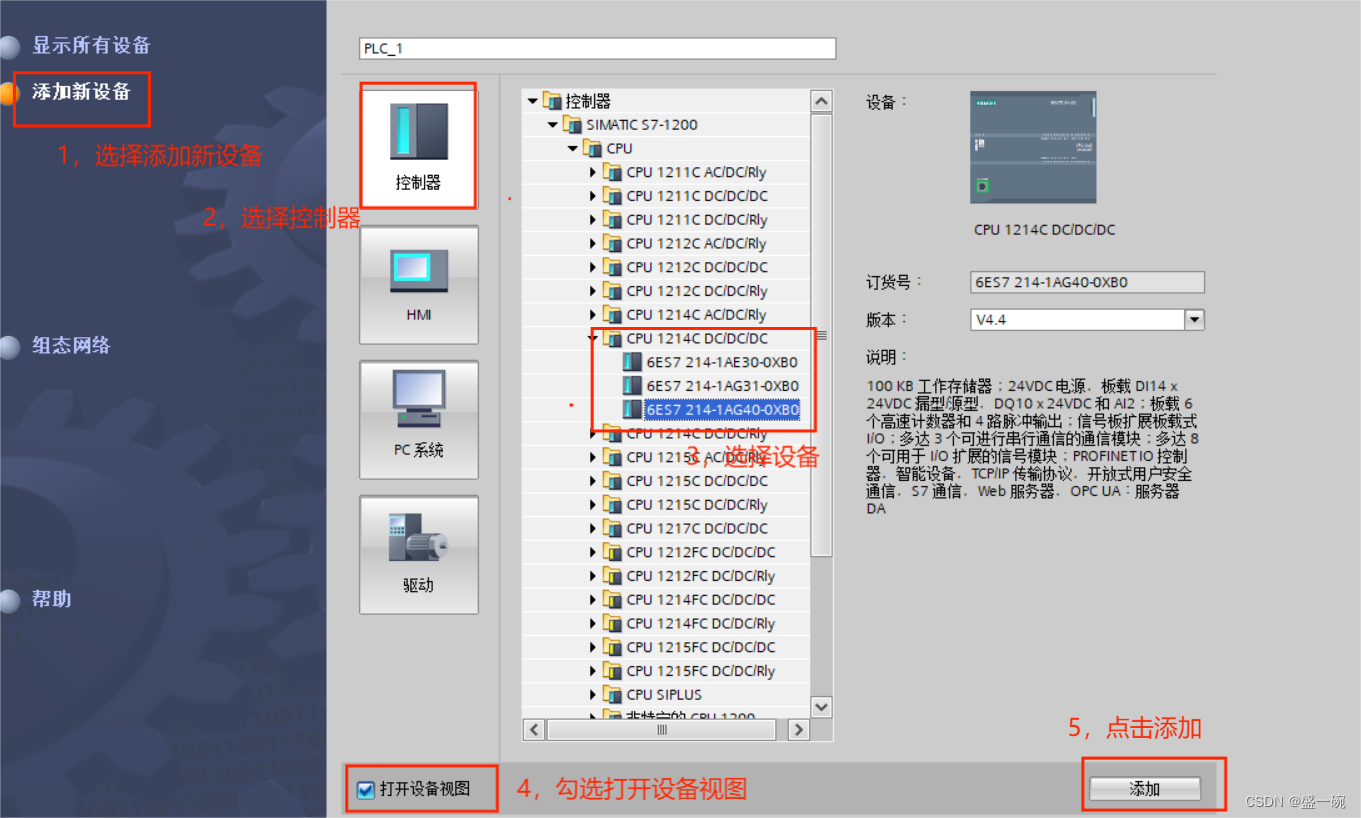Viewport: 1361px width, 818px height.
Task: Open 组态网络 in the sidebar
Action: (x=71, y=346)
